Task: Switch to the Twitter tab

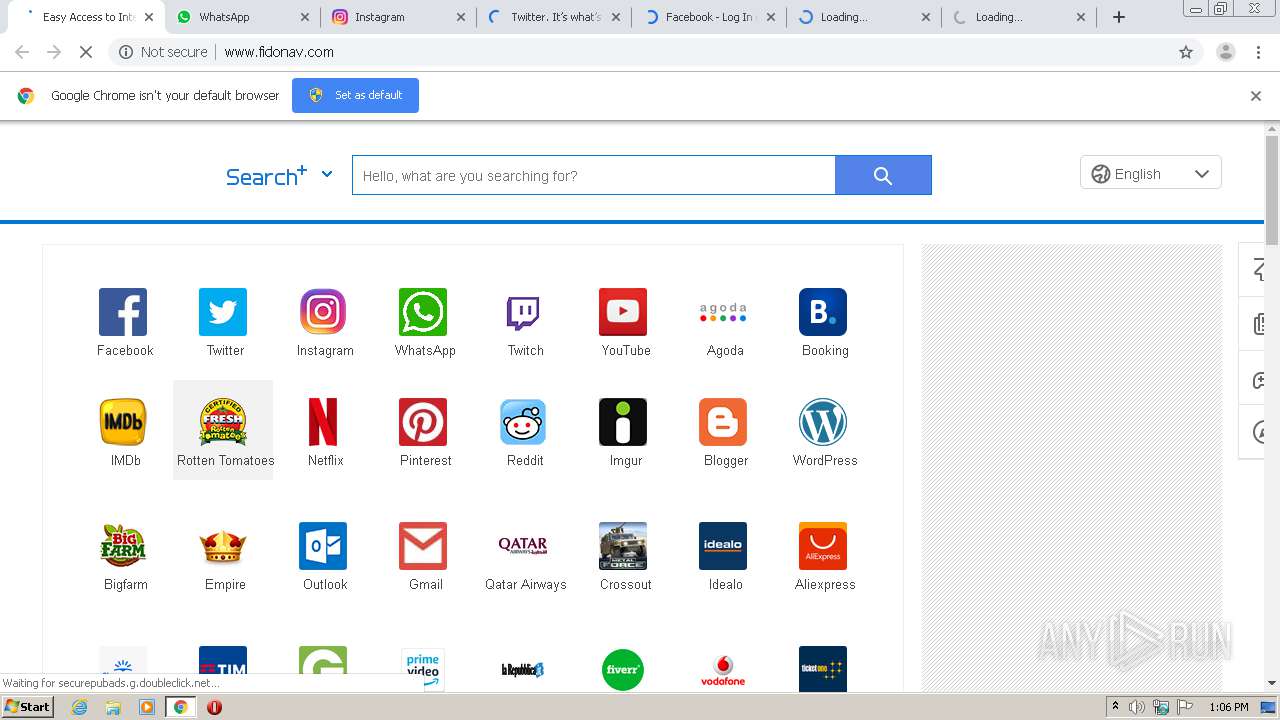Action: pos(553,17)
